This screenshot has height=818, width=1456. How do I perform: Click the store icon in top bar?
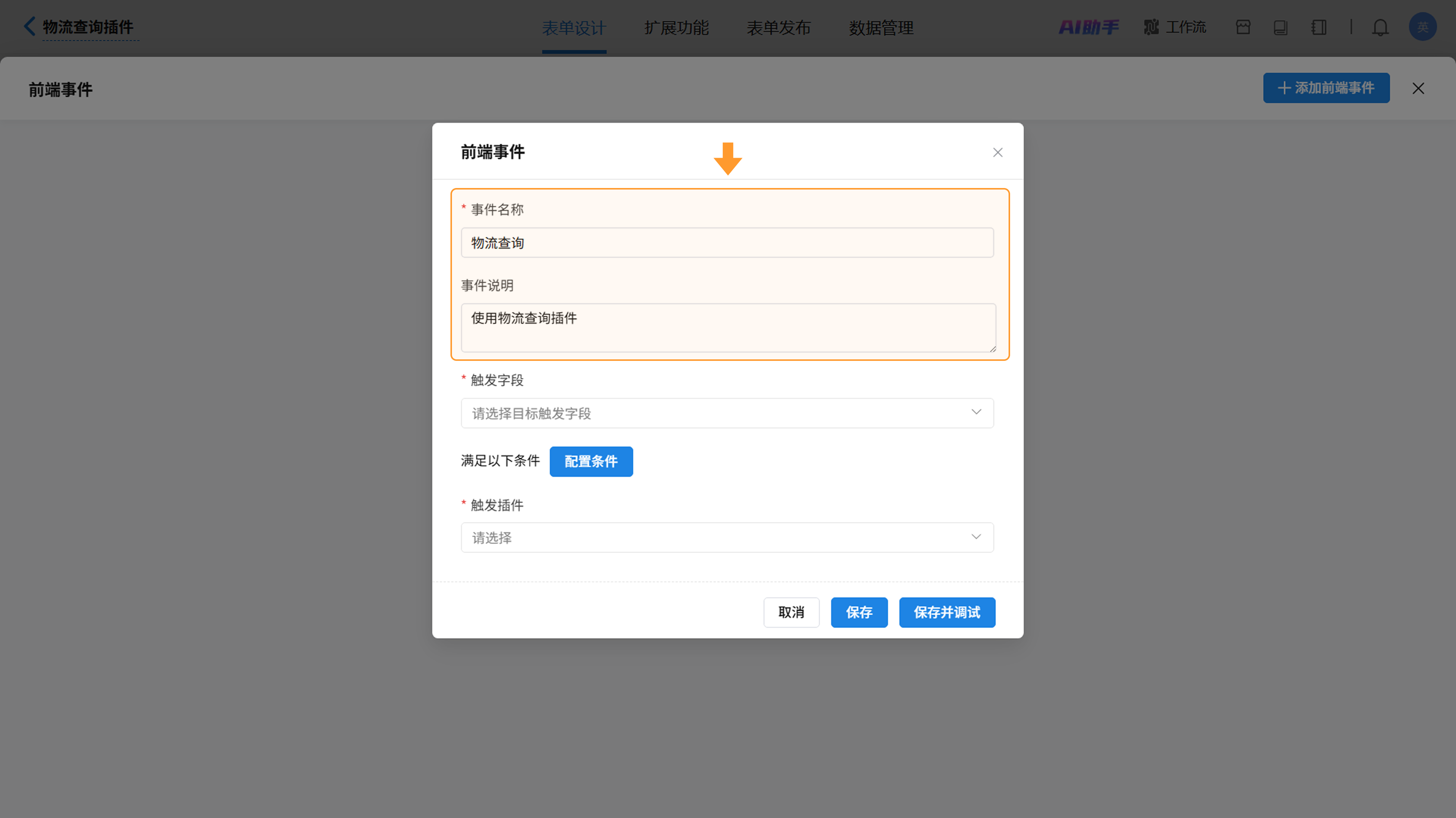click(x=1243, y=27)
